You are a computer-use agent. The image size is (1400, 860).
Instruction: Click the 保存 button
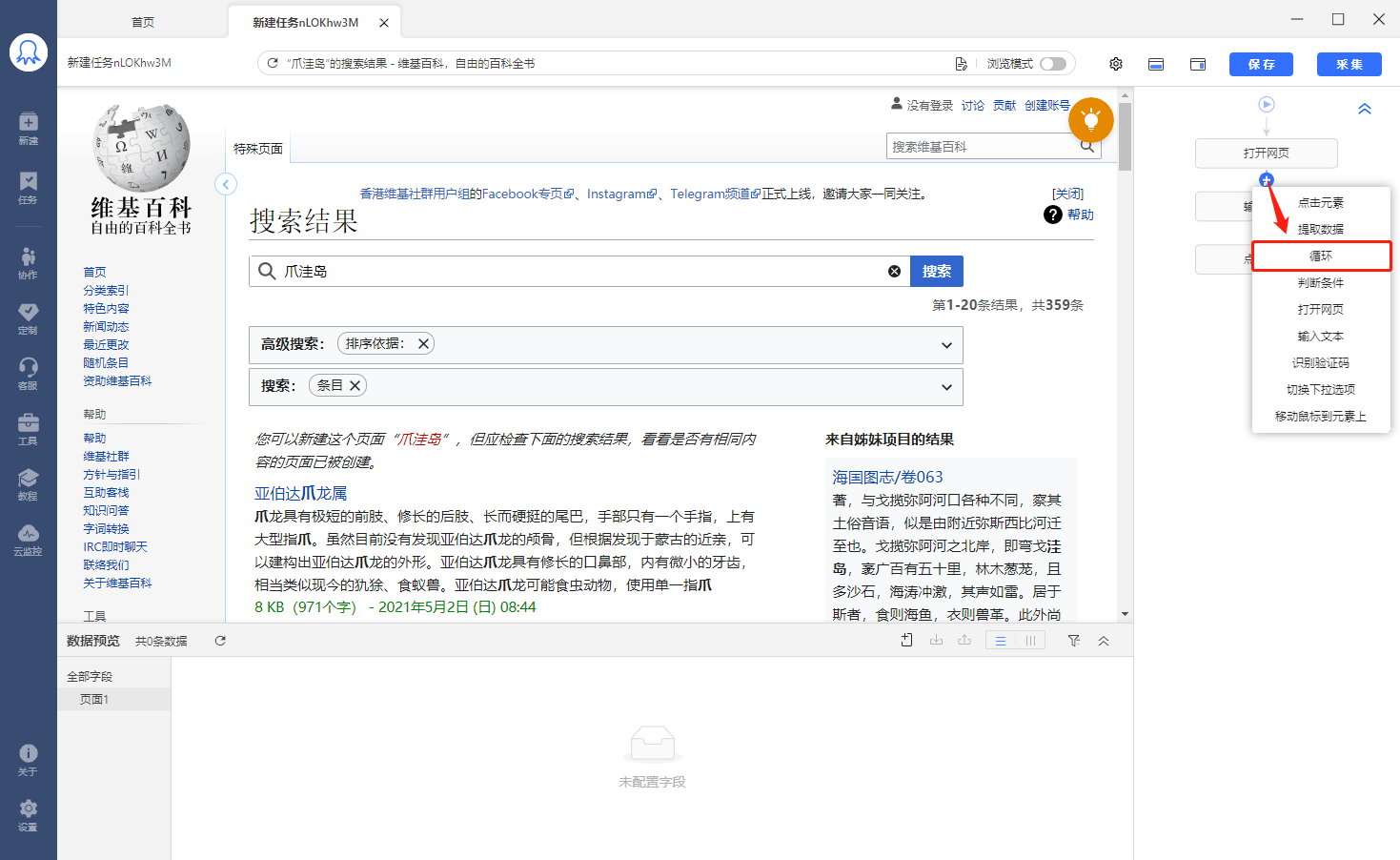pos(1261,64)
